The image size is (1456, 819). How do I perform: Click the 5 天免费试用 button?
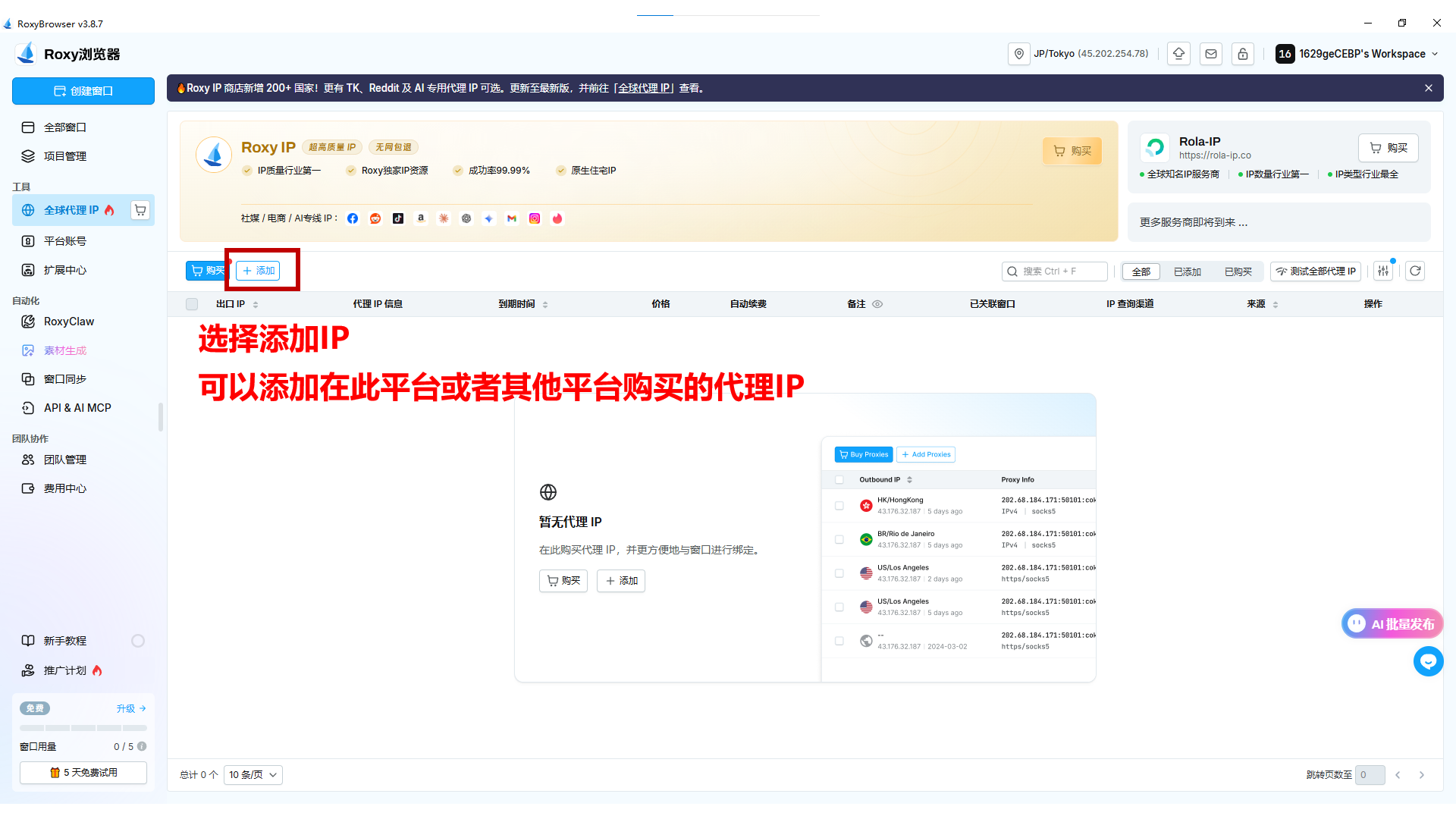coord(83,773)
